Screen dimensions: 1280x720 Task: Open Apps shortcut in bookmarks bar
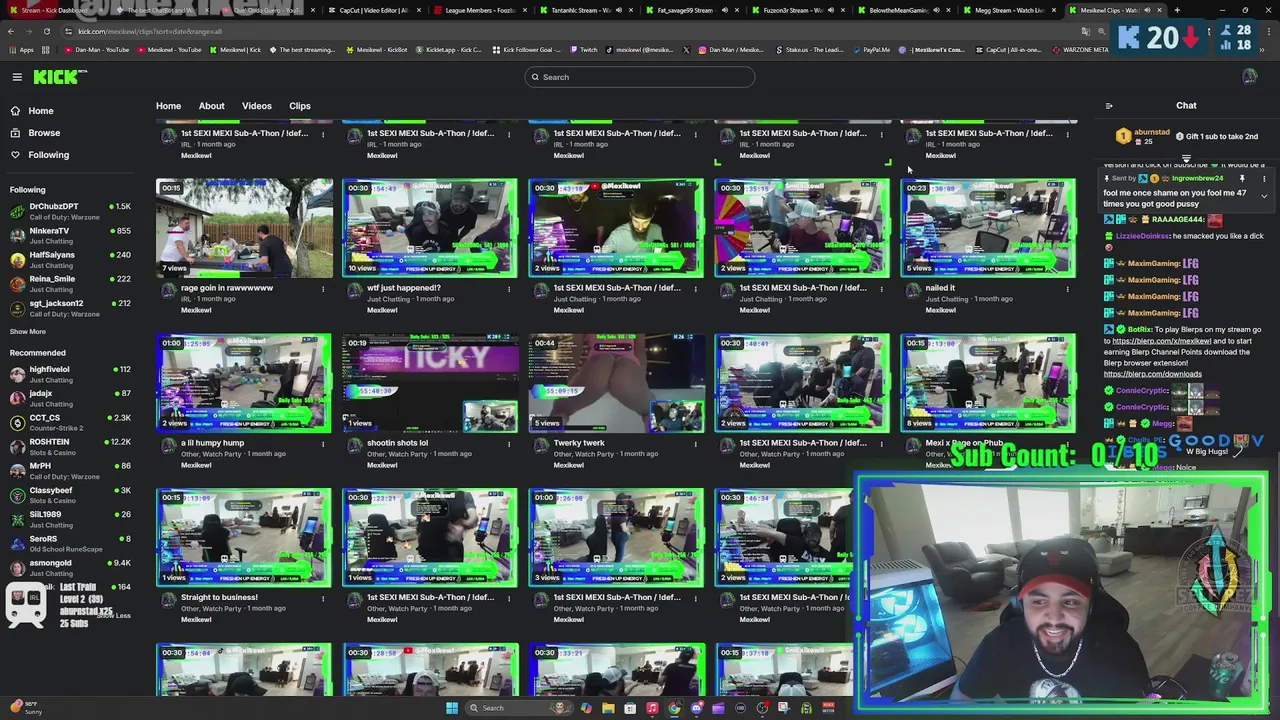point(20,49)
